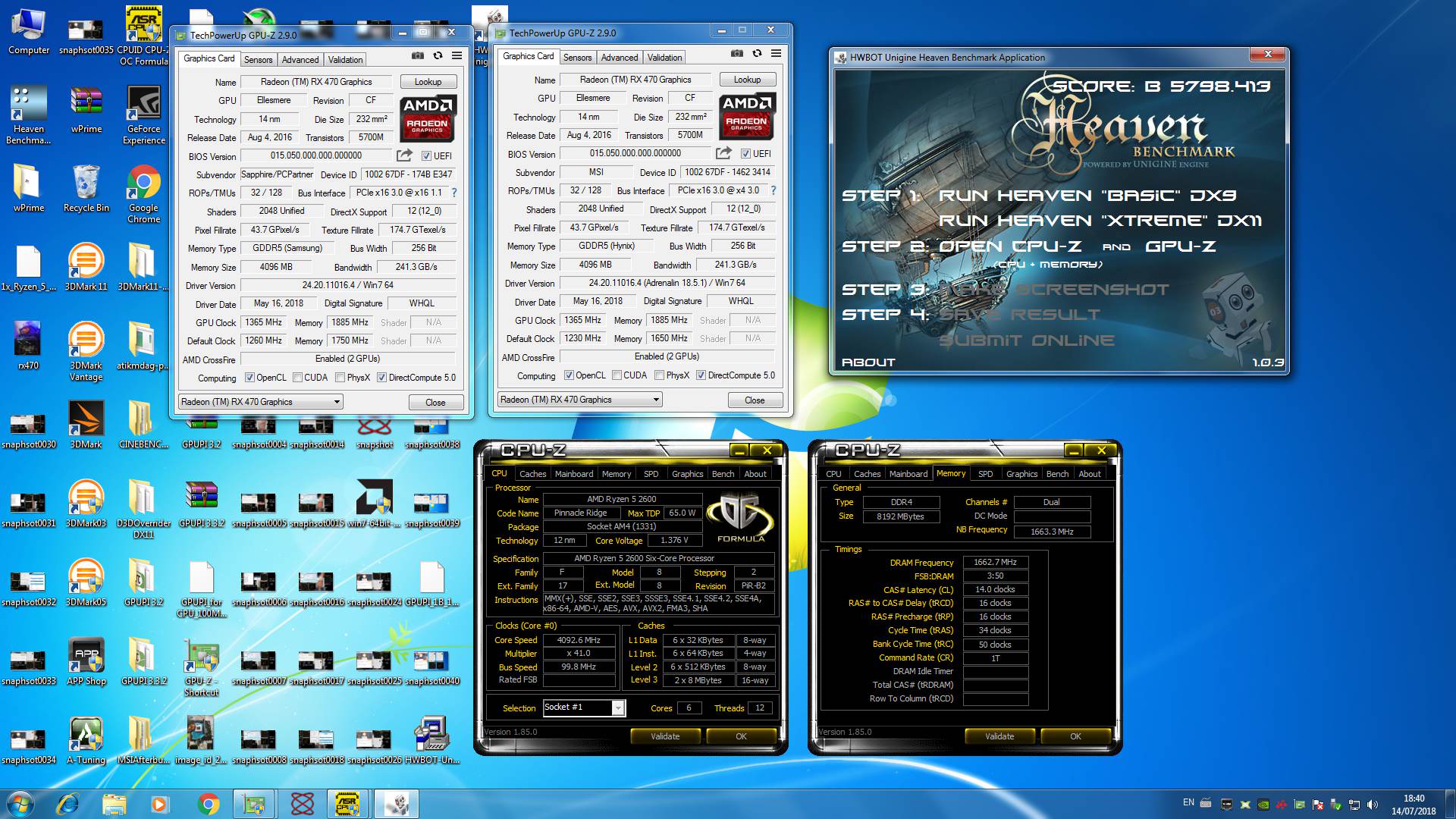This screenshot has width=1456, height=819.
Task: Click Lookup button in left GPU-Z window
Action: (428, 82)
